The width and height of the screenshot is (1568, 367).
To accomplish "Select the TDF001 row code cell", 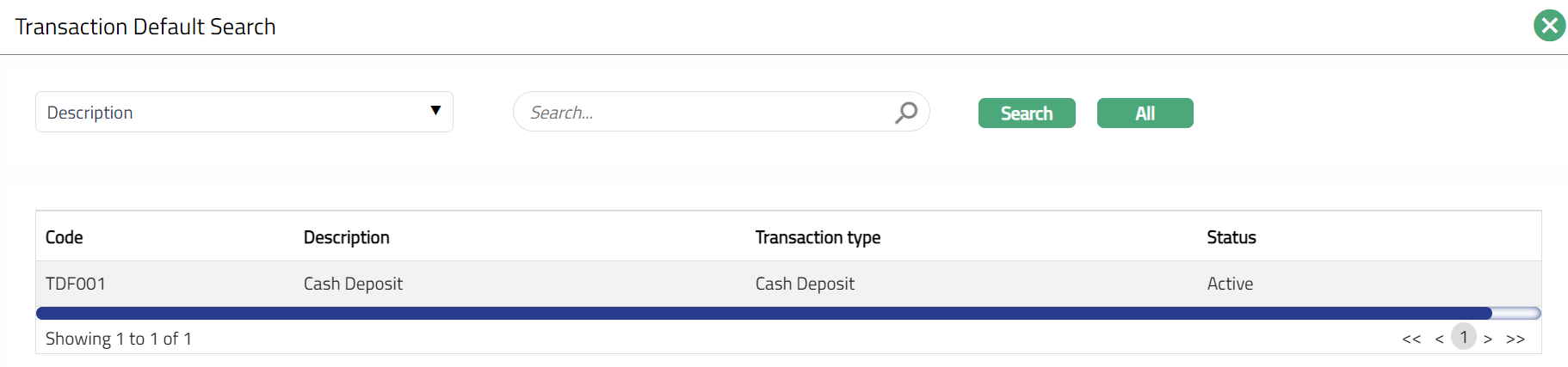I will 76,284.
